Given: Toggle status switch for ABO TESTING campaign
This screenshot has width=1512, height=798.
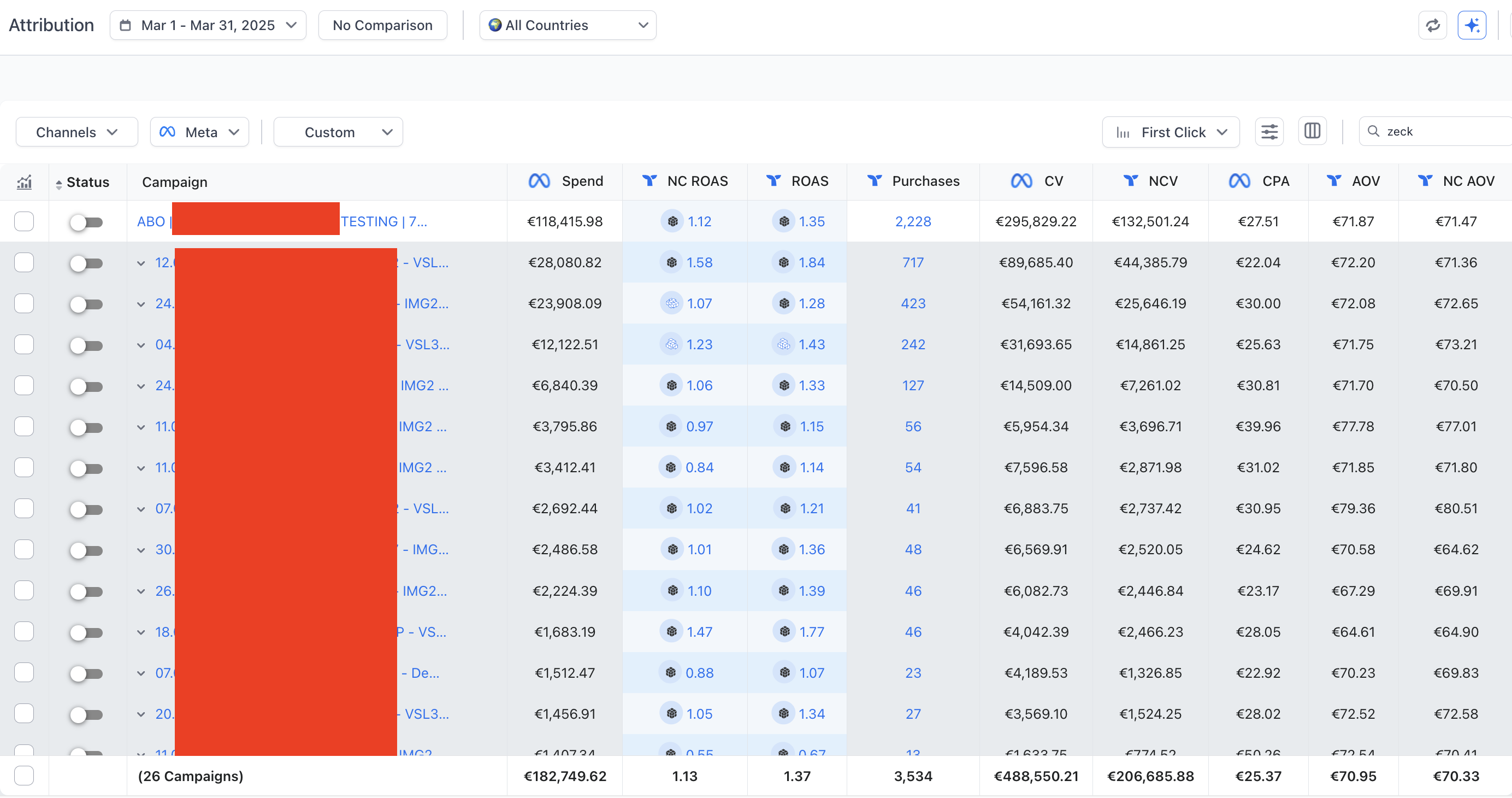Looking at the screenshot, I should click(x=86, y=222).
